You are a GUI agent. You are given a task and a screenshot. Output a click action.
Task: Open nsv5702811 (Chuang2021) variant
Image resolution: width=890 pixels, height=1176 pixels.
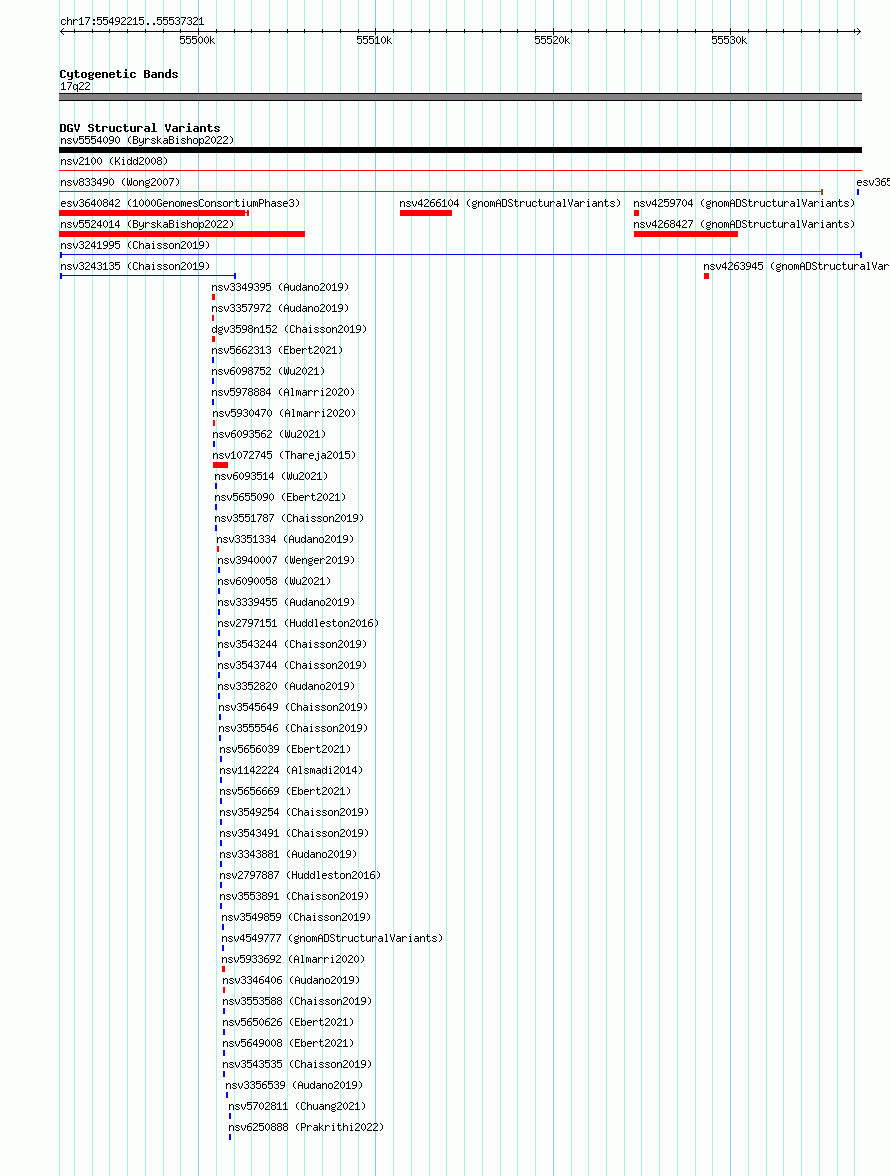[x=297, y=1106]
